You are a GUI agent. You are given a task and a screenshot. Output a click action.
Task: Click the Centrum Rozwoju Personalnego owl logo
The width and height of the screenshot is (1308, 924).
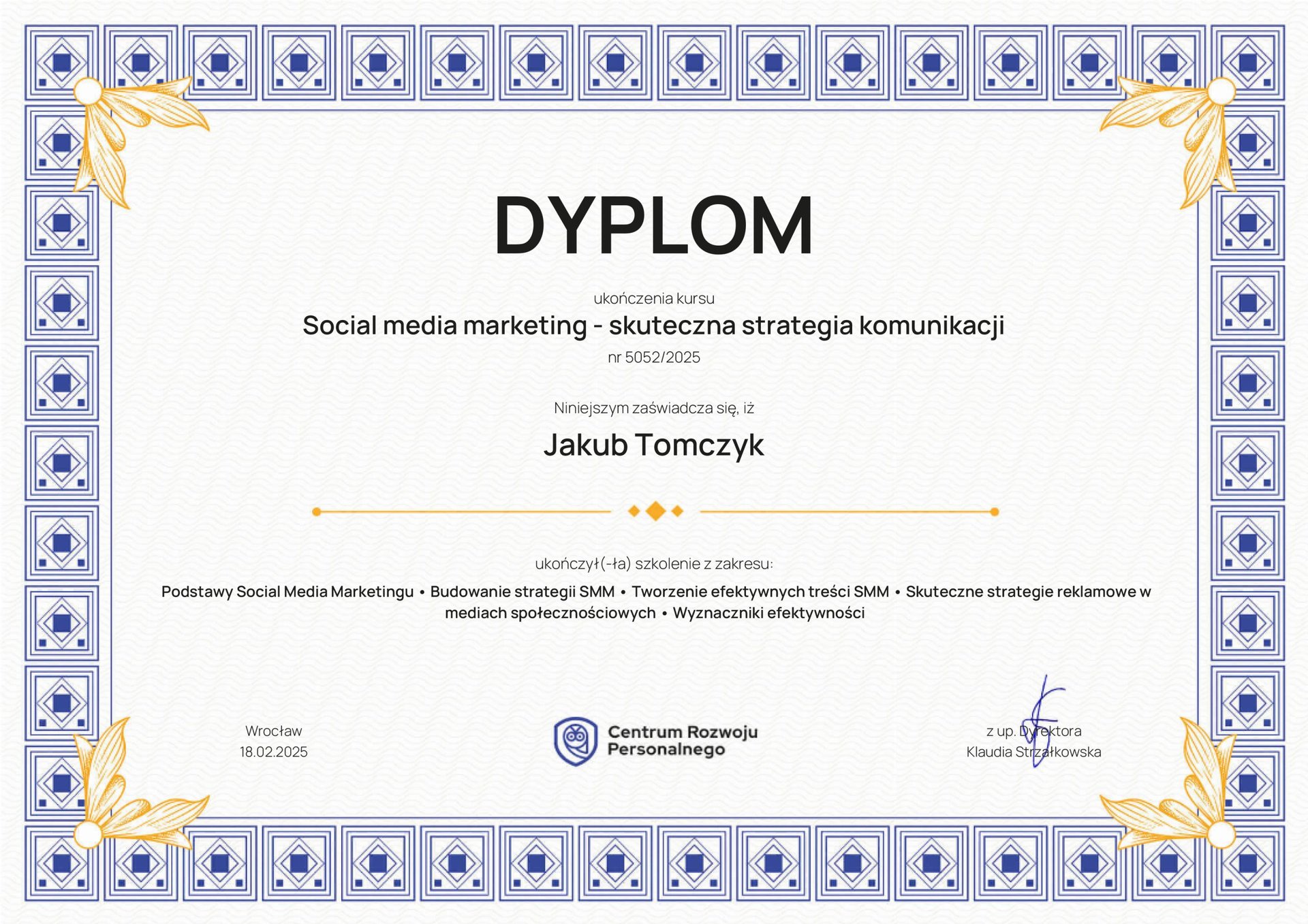pos(576,741)
